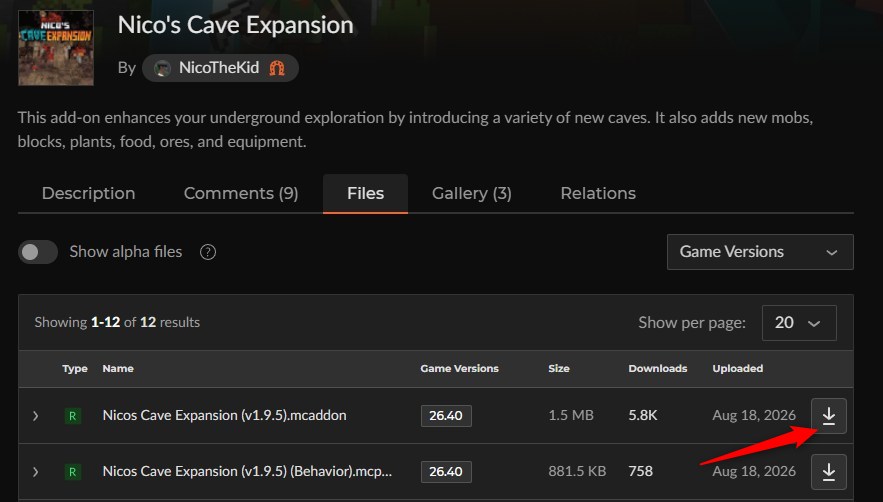Click the 5.8K downloads value
883x502 pixels.
point(643,415)
